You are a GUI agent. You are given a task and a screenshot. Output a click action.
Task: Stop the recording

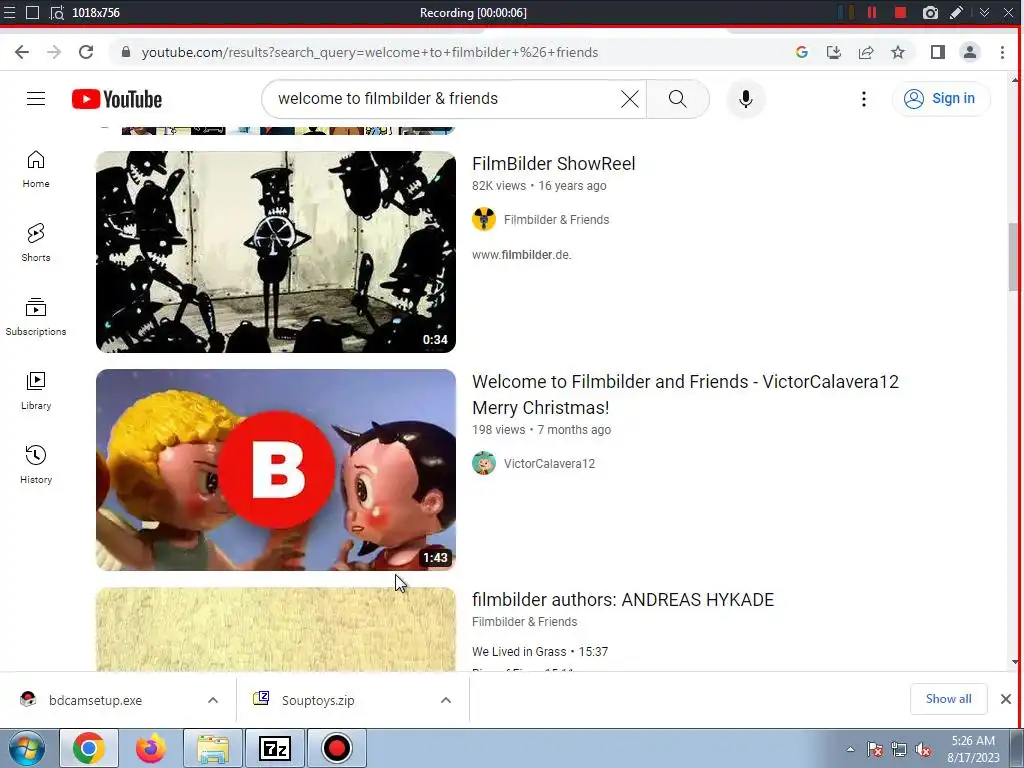coord(901,12)
